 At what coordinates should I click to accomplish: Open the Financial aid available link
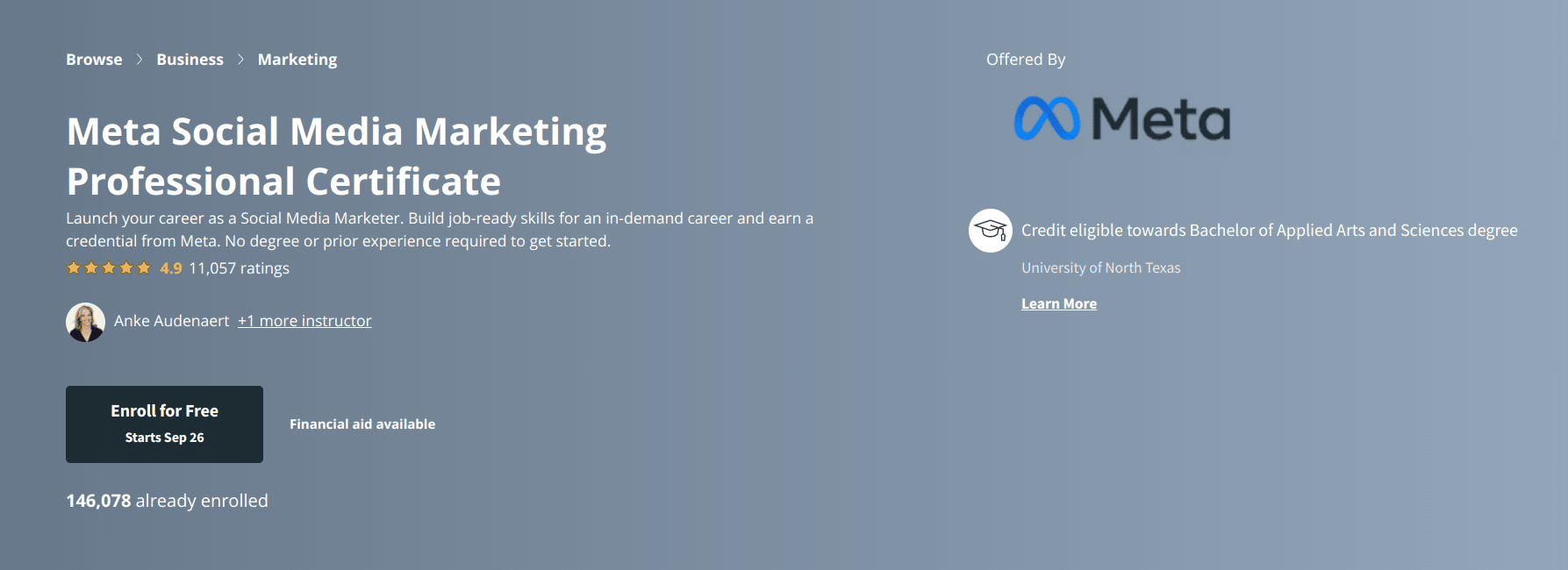click(362, 424)
